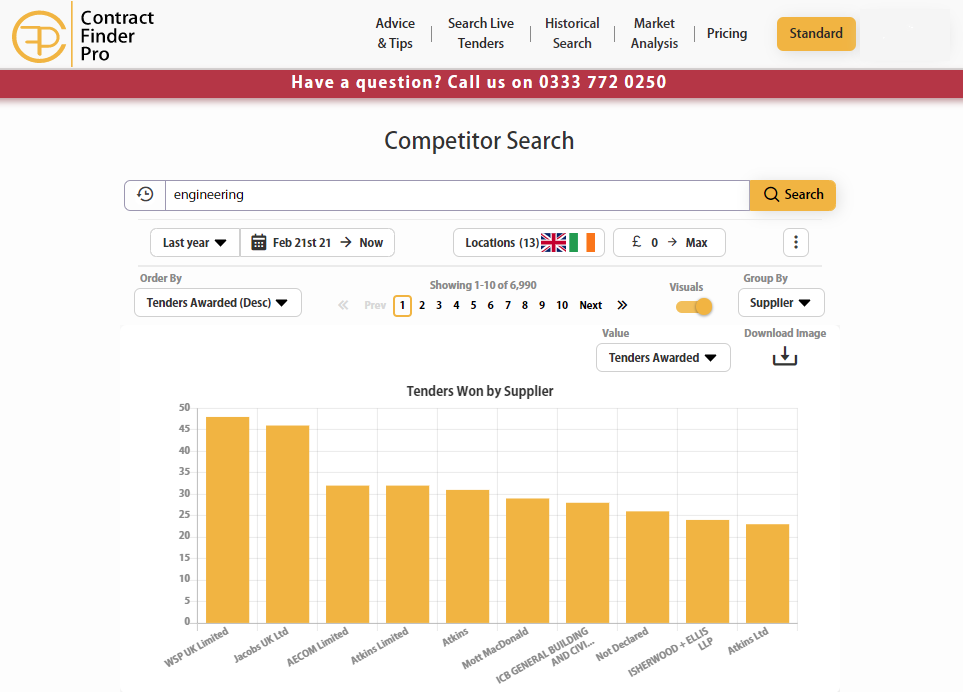Go to results page 4
Screen dimensions: 963x692
[x=456, y=305]
